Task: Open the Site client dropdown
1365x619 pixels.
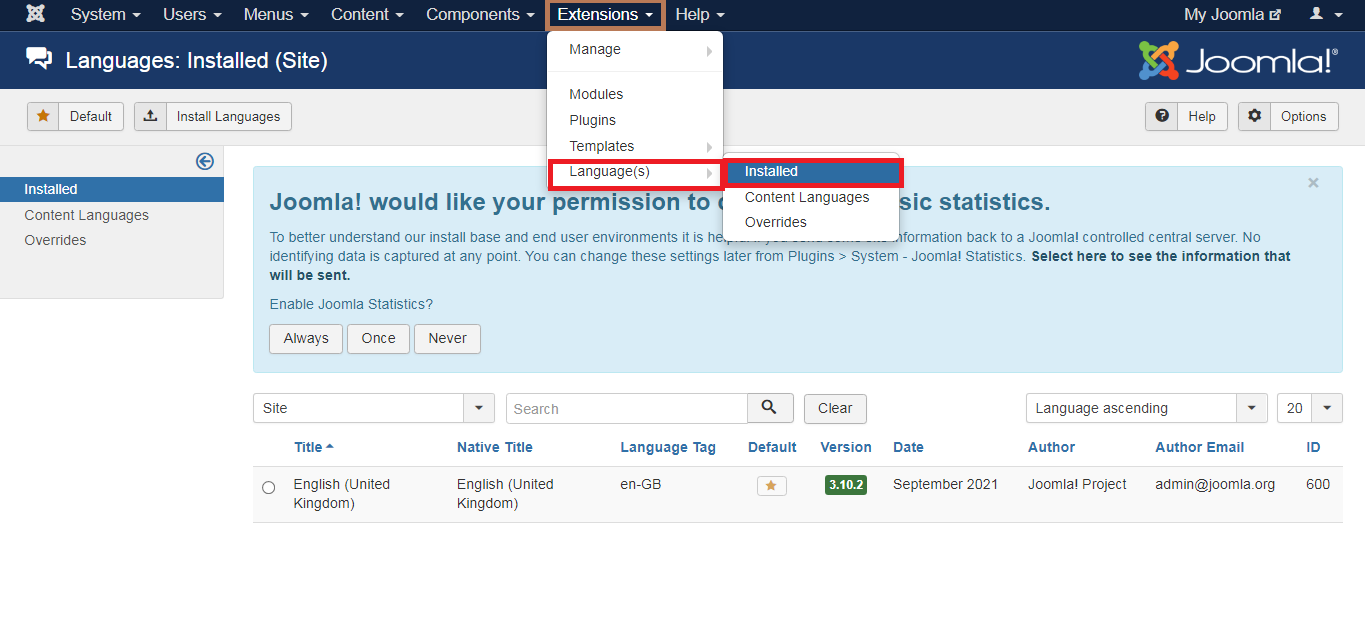Action: 374,408
